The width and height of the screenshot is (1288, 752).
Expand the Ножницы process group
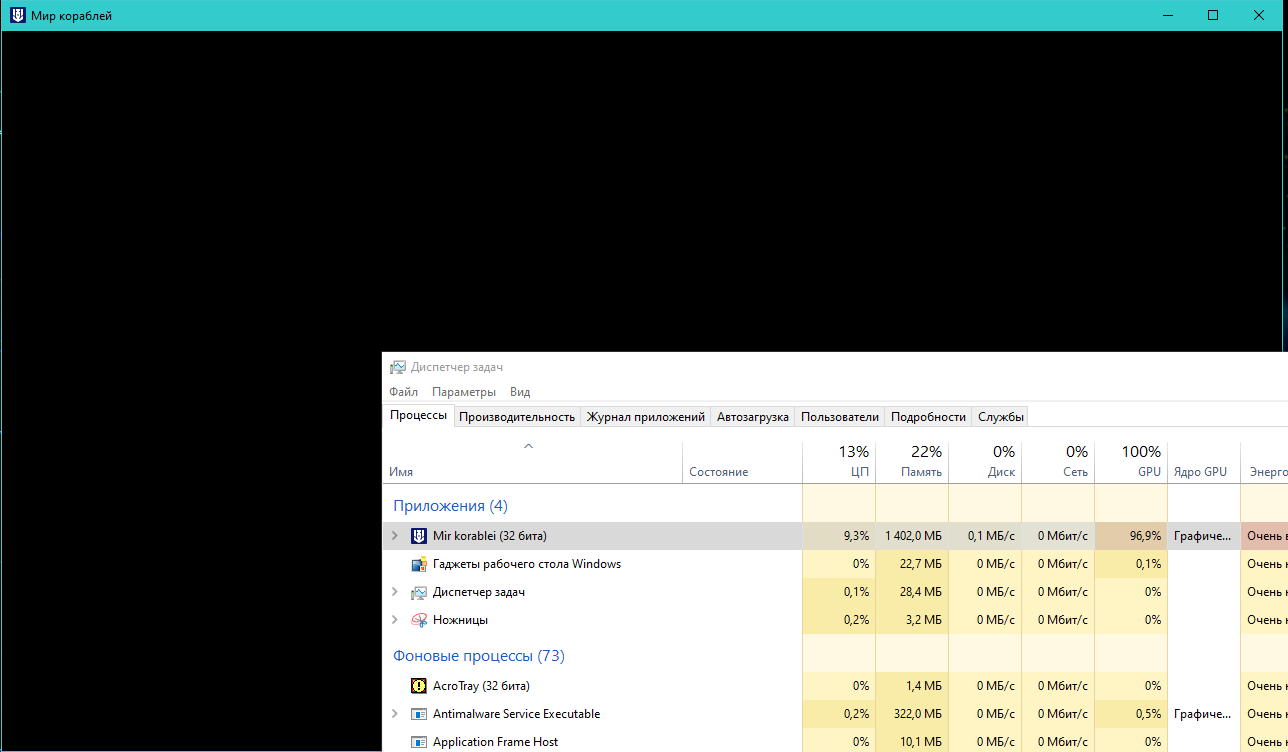click(x=395, y=620)
